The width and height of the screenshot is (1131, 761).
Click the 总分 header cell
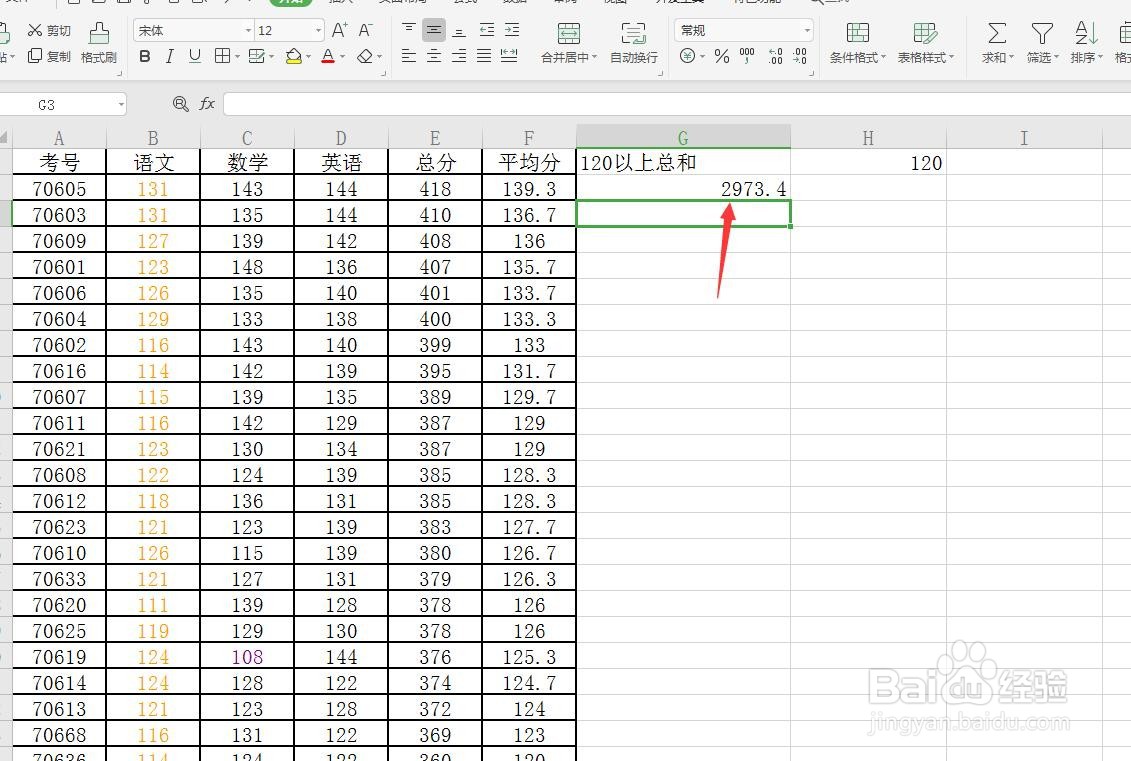[435, 163]
